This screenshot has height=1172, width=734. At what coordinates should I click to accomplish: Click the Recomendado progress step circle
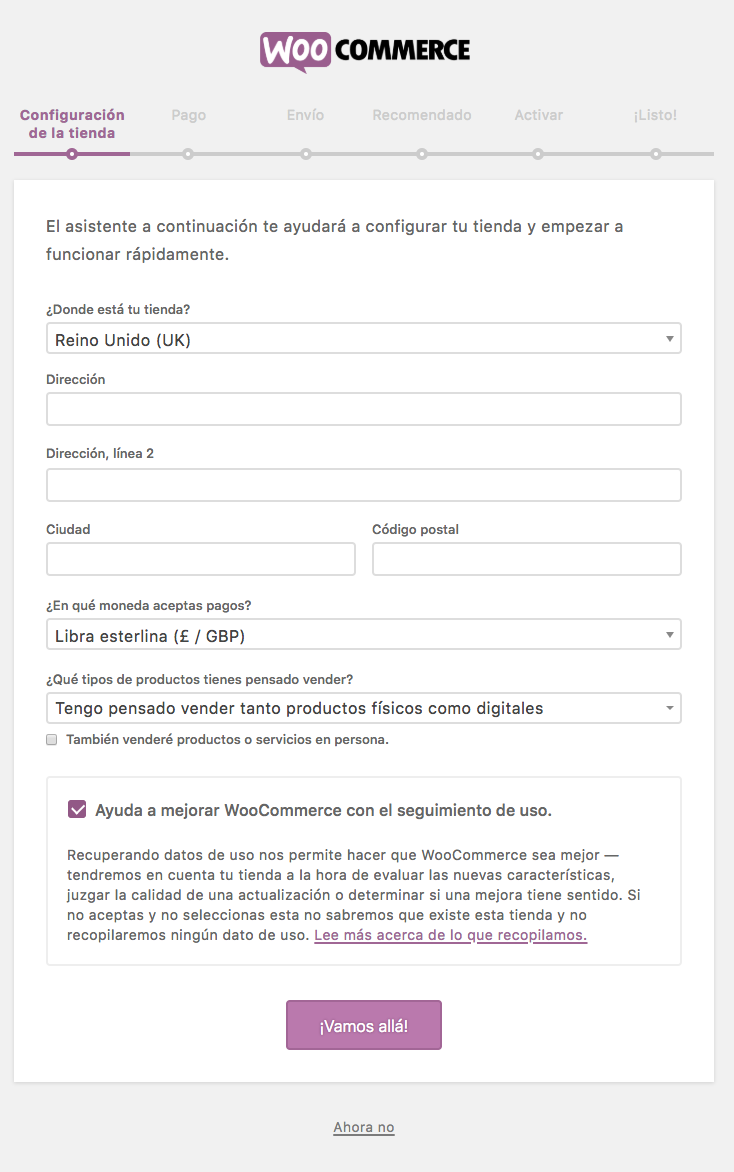422,155
